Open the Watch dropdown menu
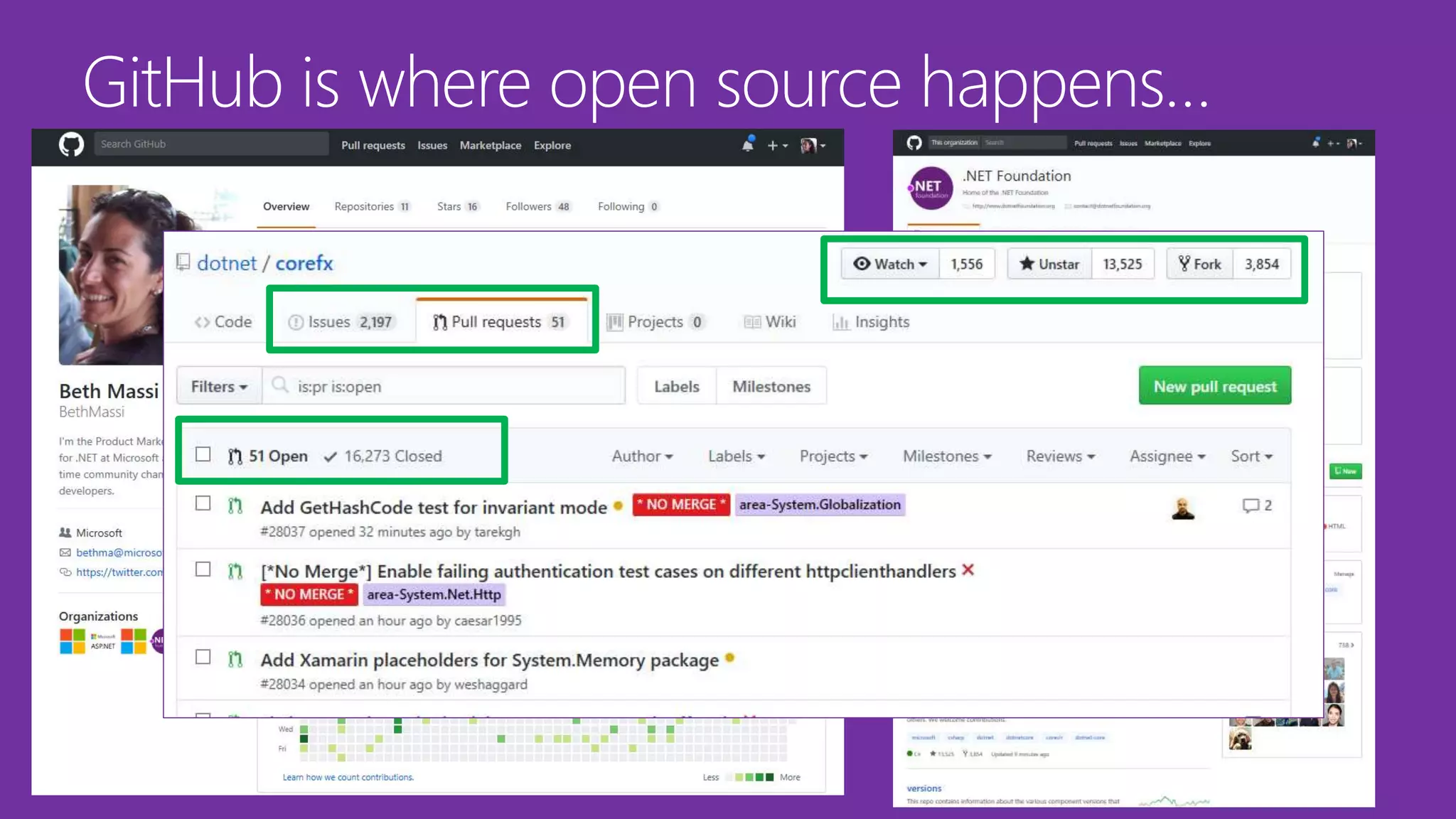This screenshot has height=819, width=1456. tap(891, 264)
